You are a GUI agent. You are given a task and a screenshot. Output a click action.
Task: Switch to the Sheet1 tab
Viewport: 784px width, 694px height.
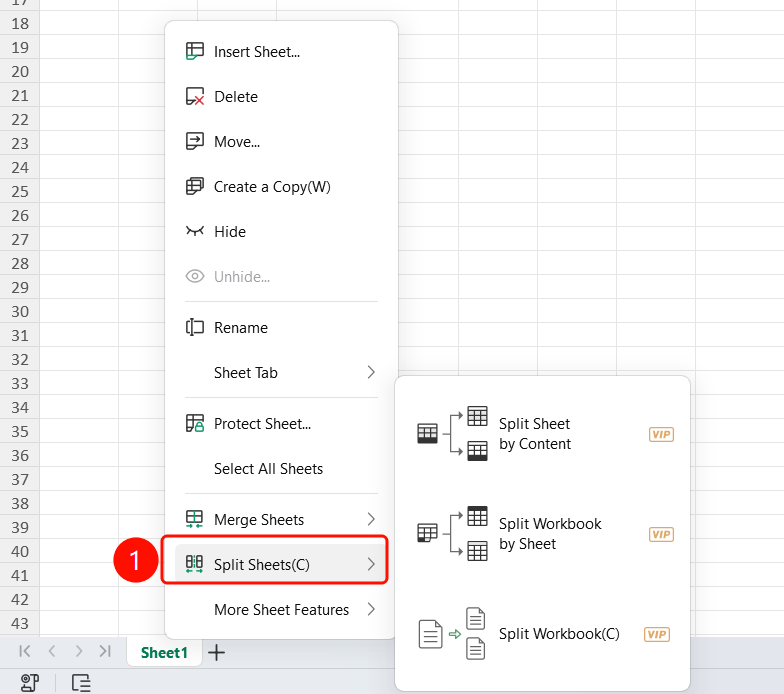(x=164, y=652)
